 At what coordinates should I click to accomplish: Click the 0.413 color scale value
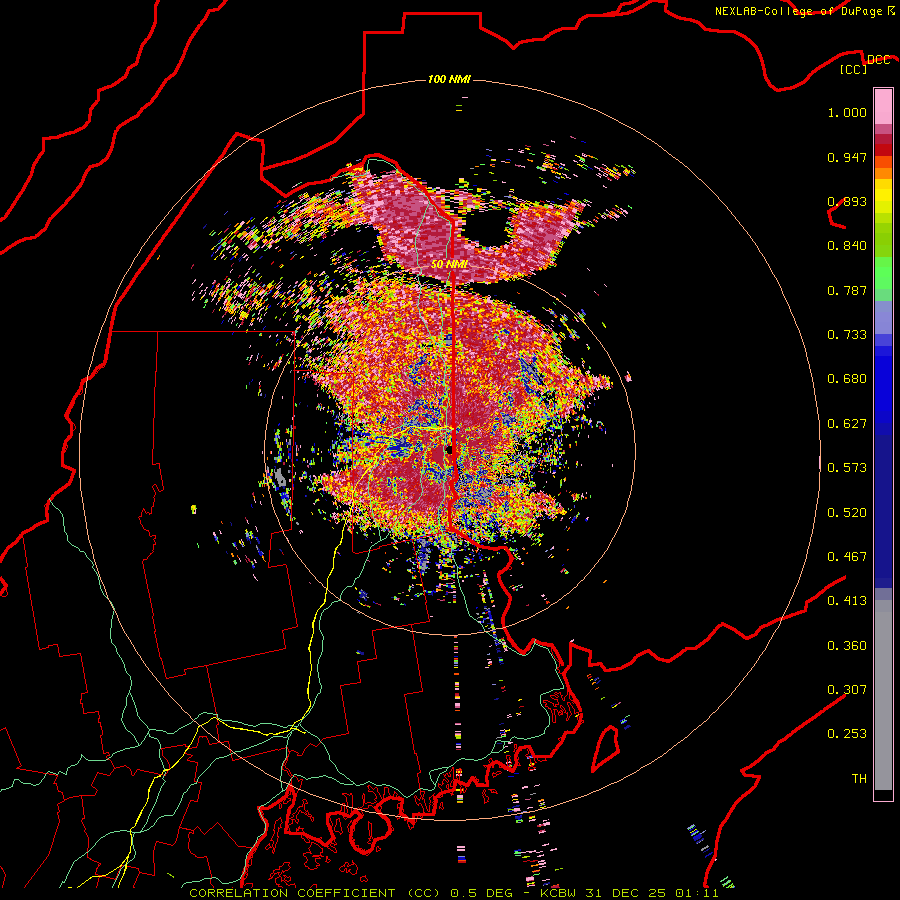click(x=847, y=601)
